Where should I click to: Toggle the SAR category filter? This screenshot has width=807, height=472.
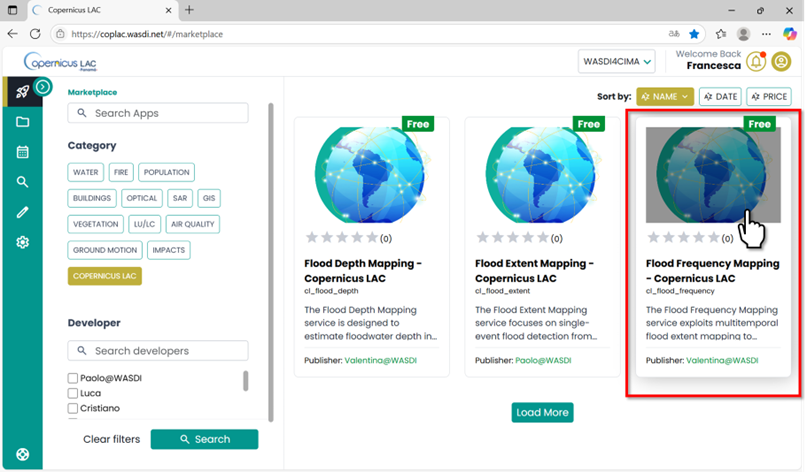(x=180, y=198)
